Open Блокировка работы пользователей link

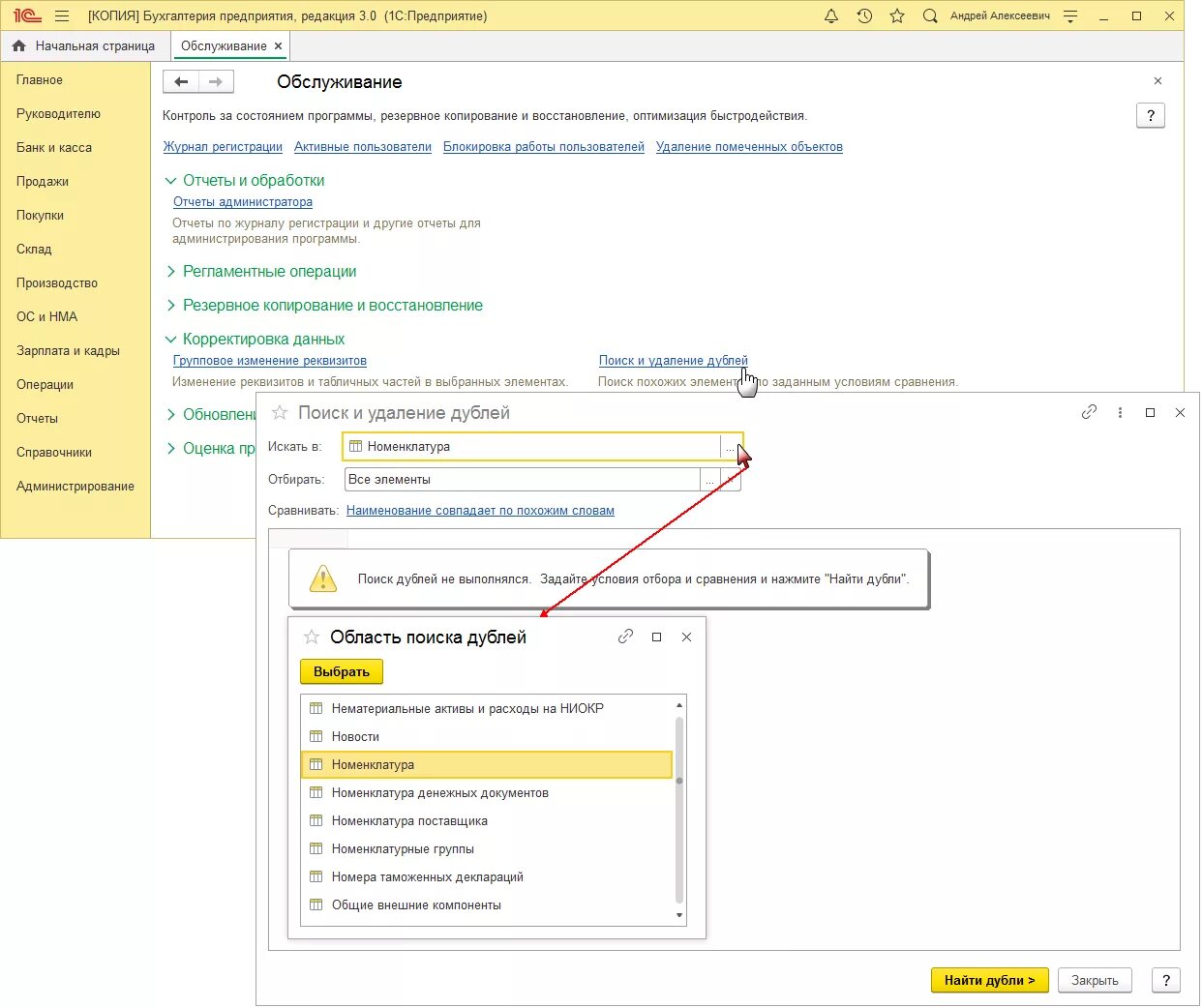544,147
